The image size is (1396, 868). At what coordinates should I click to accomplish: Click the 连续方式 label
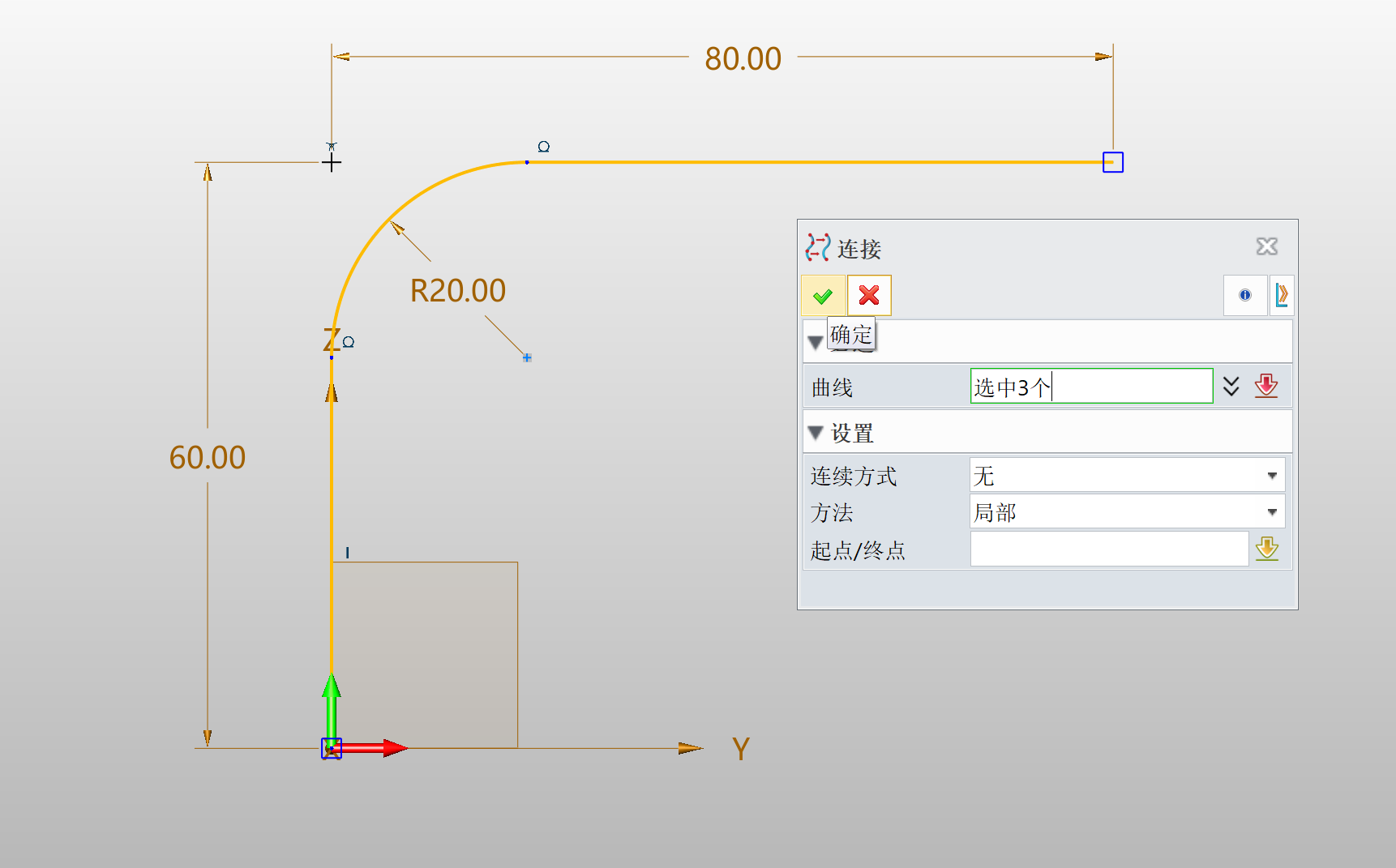[x=854, y=476]
